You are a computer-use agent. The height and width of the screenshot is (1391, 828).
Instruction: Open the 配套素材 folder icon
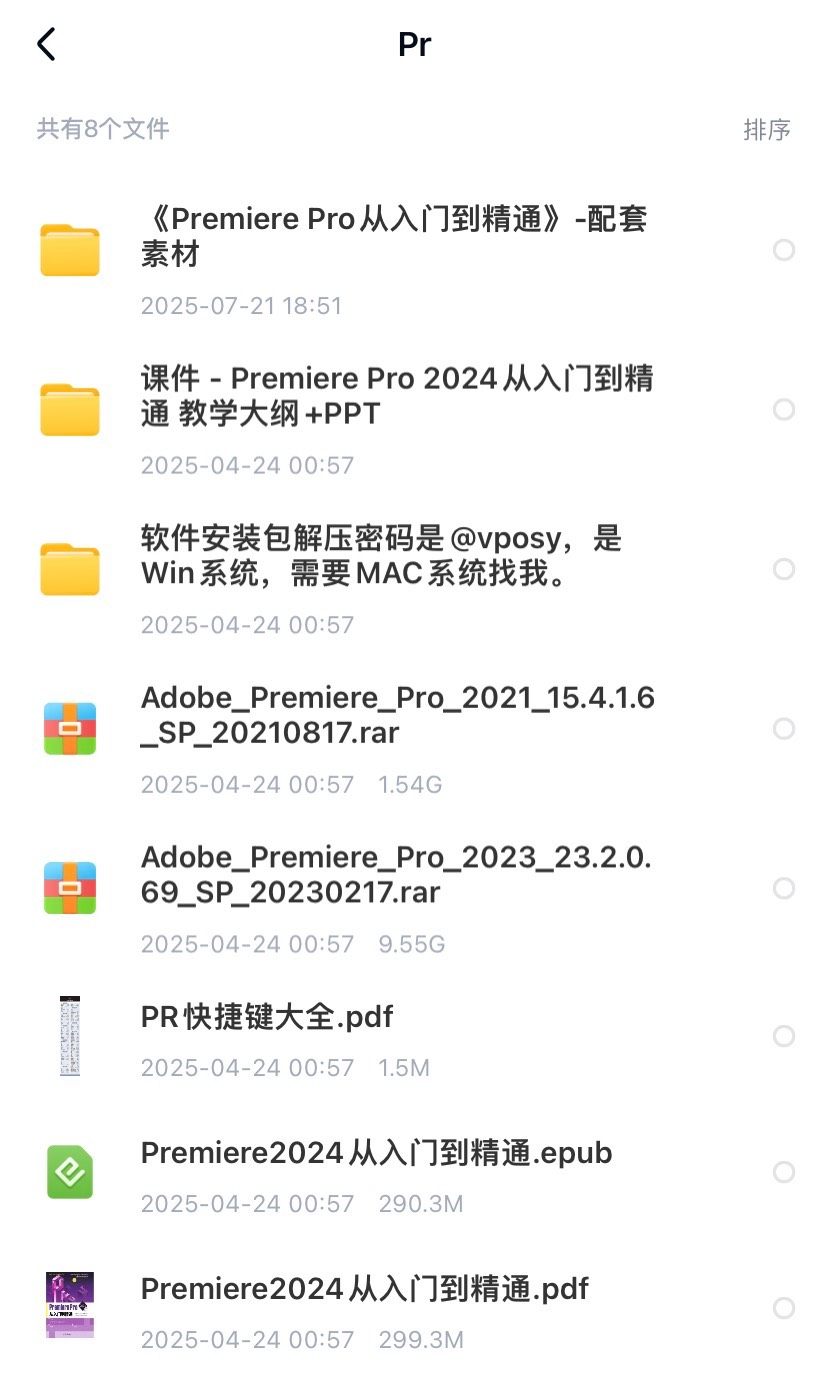(x=70, y=250)
